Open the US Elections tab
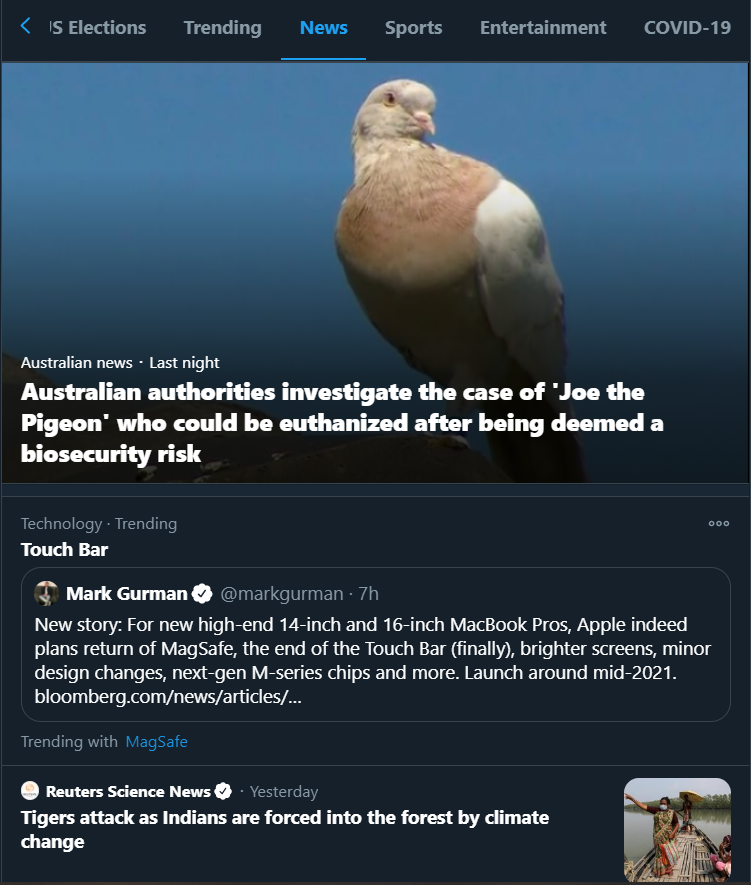Viewport: 751px width, 885px height. click(x=99, y=28)
